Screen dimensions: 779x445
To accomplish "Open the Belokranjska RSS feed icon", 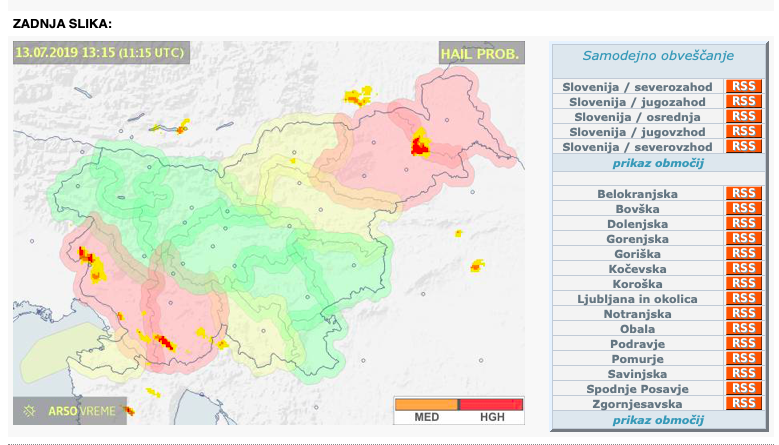I will (743, 193).
